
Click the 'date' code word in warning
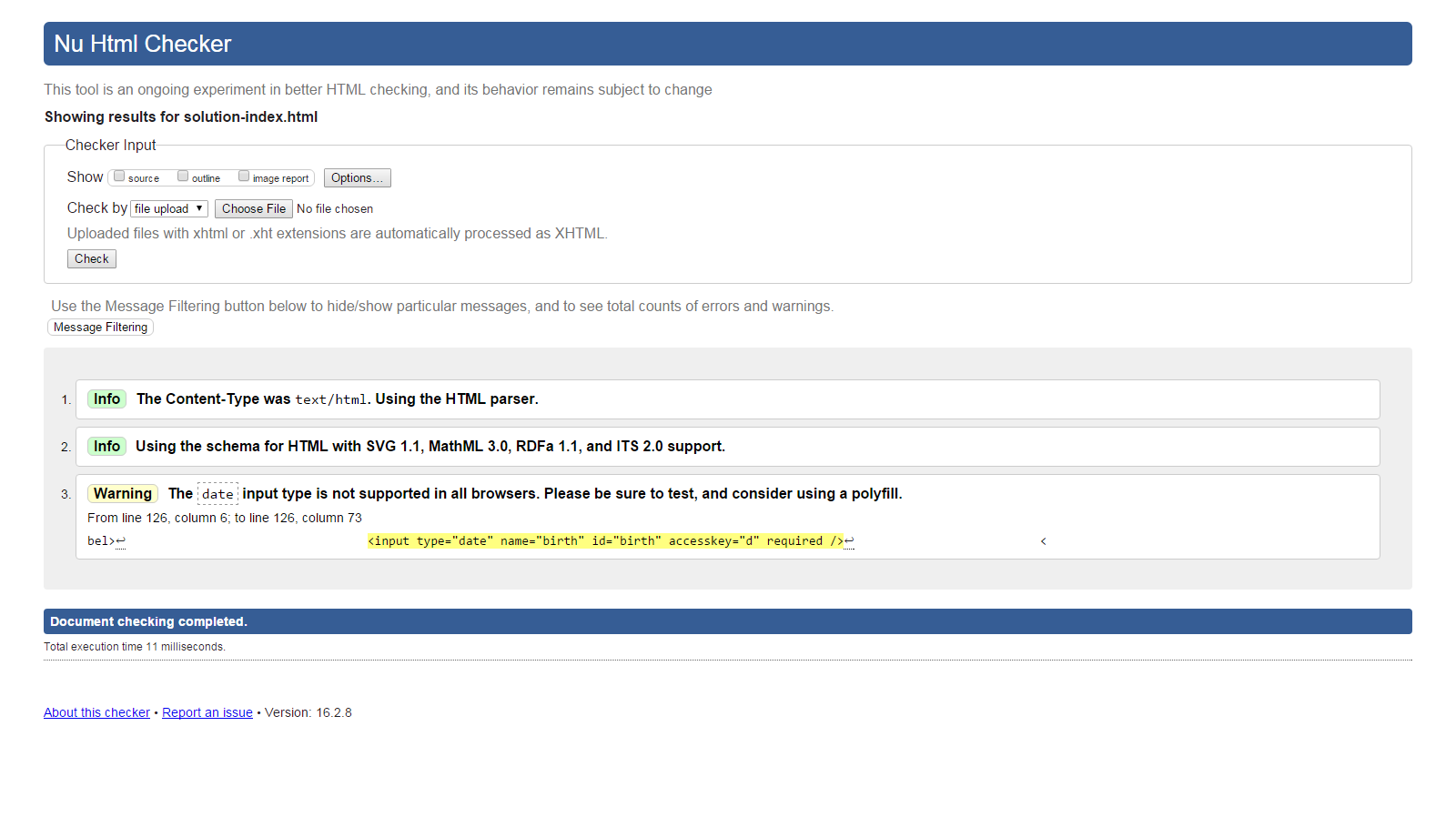217,493
